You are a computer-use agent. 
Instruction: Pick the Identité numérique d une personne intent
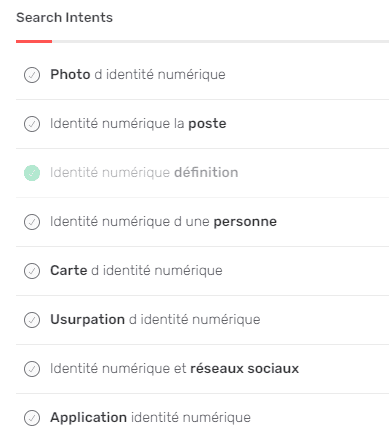163,222
